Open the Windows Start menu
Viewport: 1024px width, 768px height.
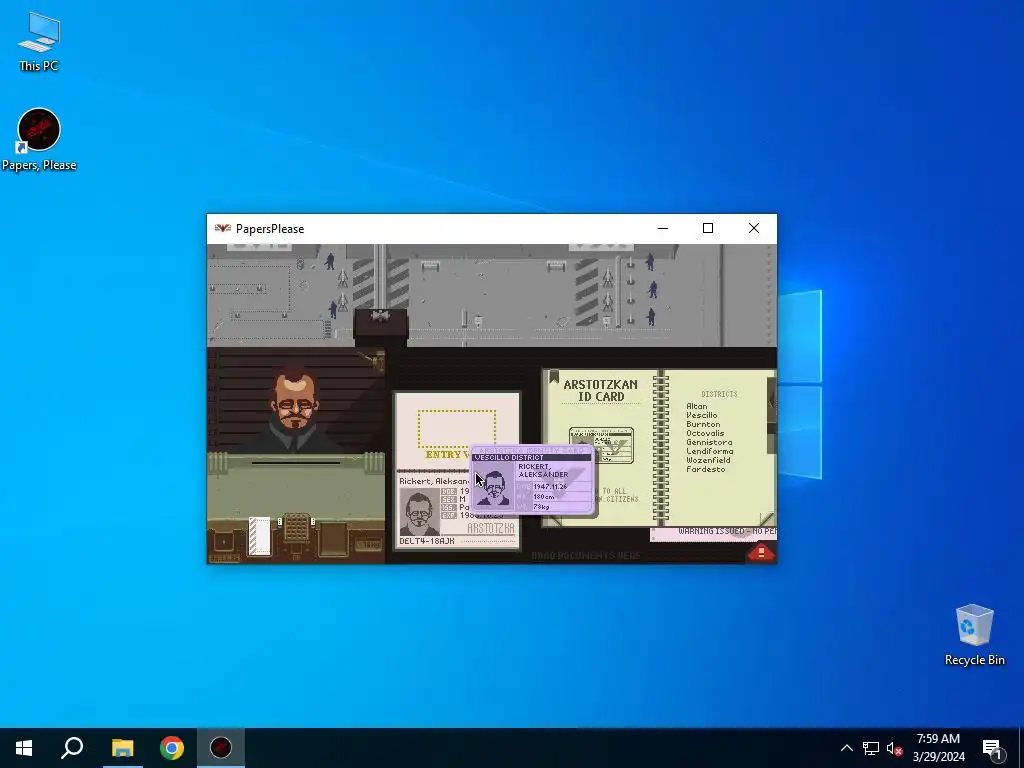tap(24, 748)
